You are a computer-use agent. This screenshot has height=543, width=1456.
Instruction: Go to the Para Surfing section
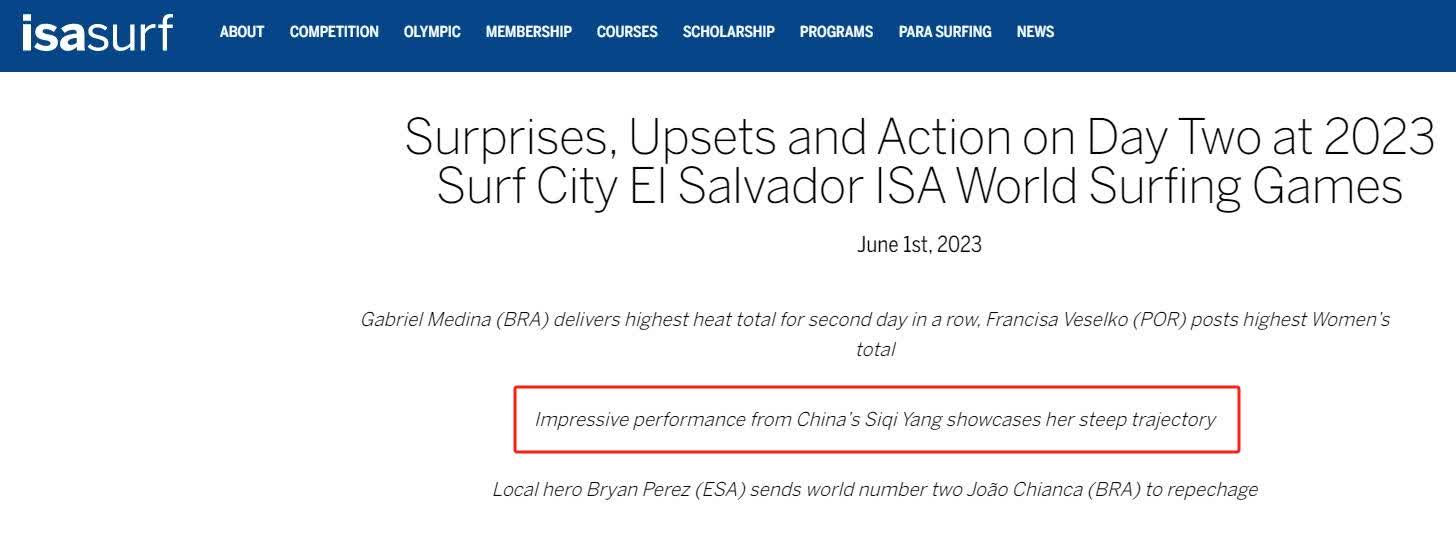click(945, 32)
